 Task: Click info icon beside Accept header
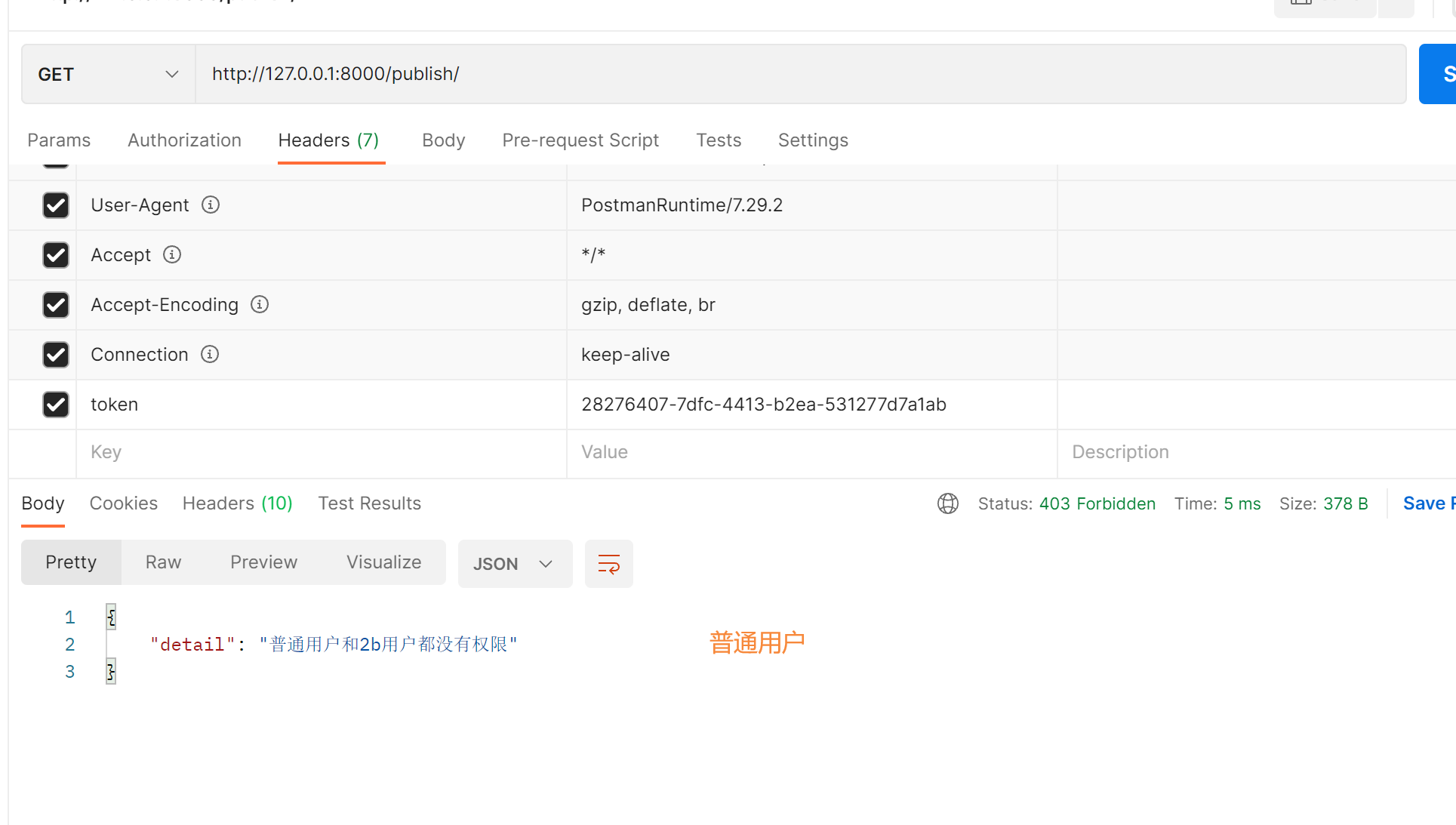tap(172, 254)
